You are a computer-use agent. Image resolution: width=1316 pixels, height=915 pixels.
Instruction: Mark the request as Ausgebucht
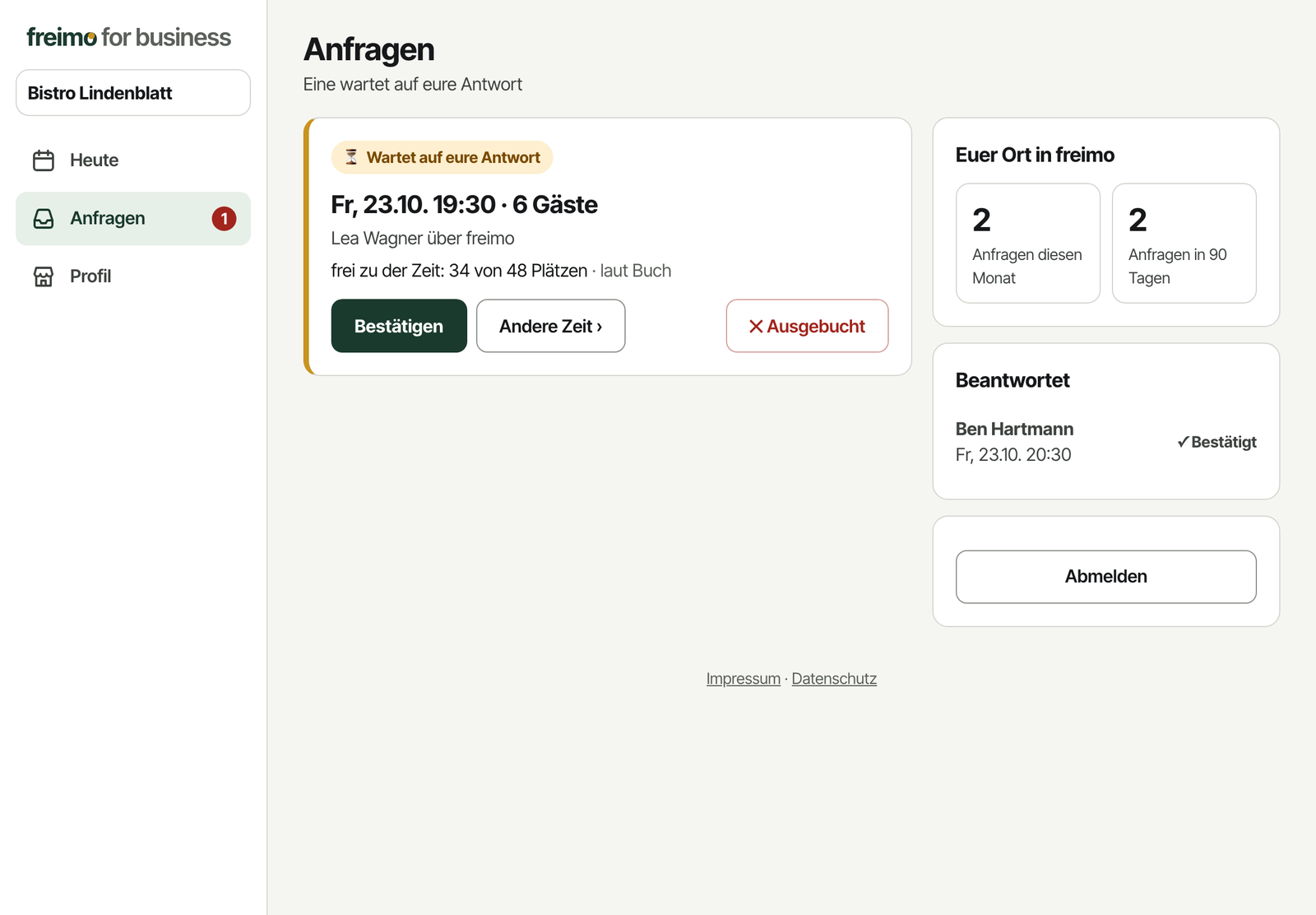[x=807, y=326]
